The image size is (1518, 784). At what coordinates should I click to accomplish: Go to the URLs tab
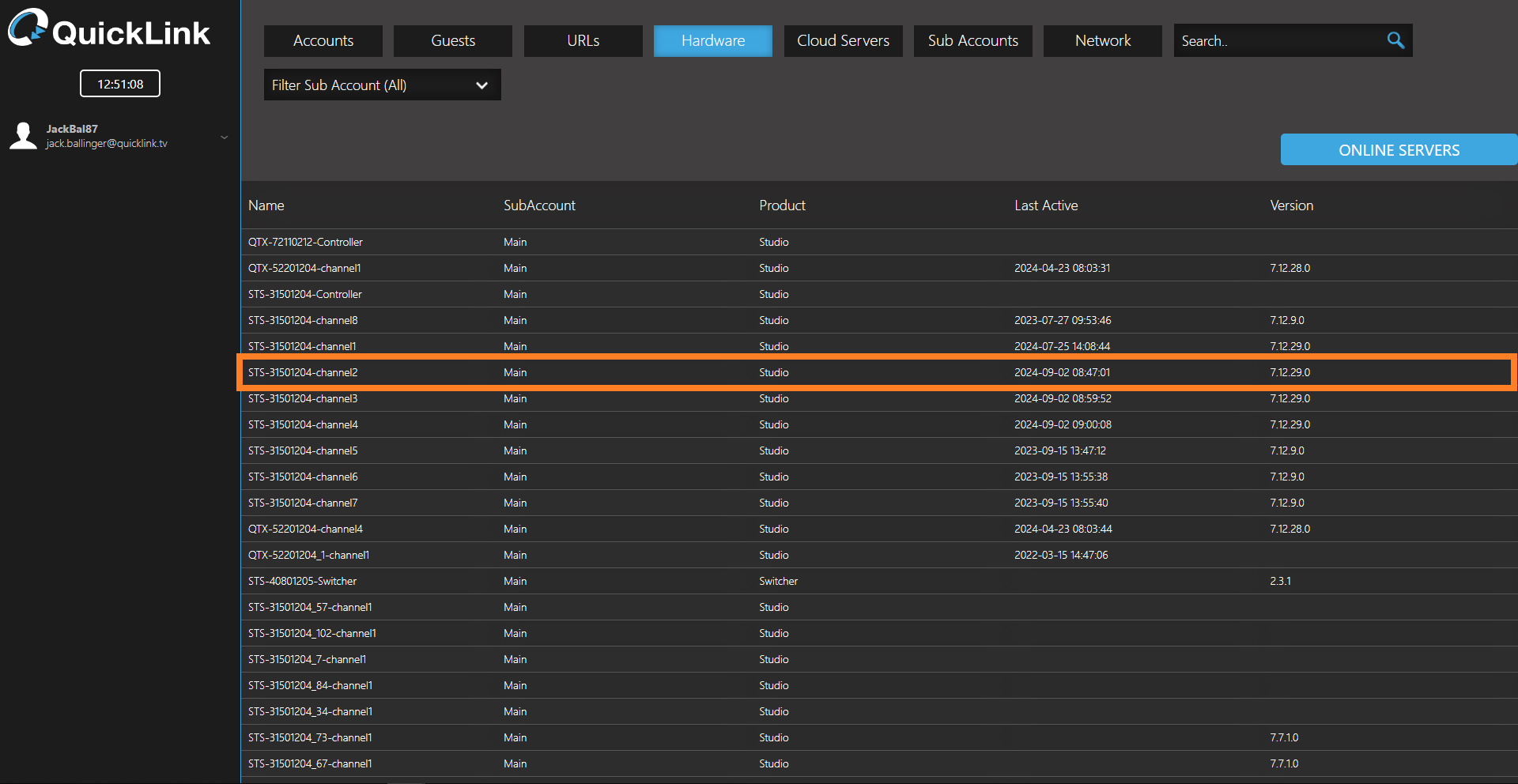coord(583,41)
